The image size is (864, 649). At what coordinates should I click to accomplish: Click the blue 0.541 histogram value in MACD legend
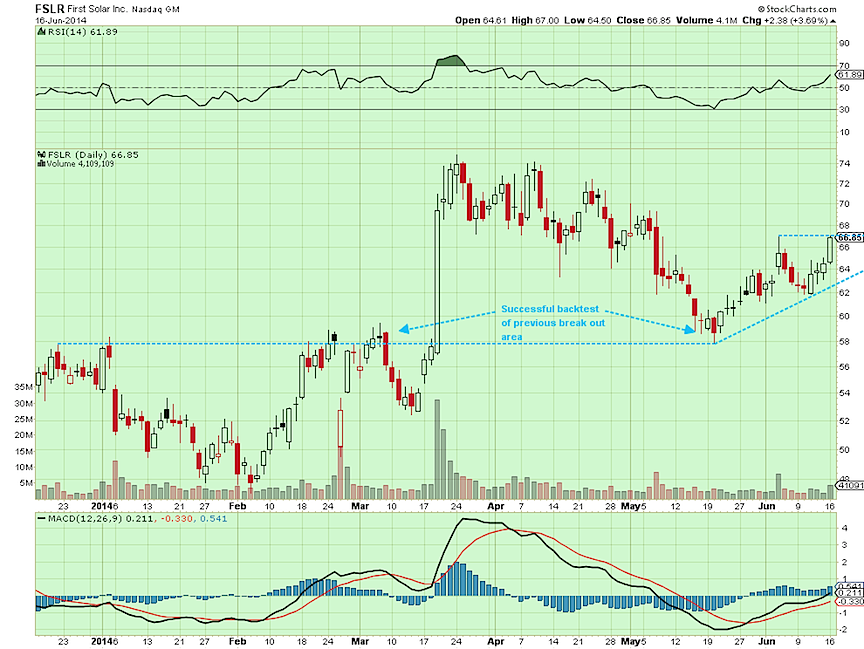click(x=213, y=519)
